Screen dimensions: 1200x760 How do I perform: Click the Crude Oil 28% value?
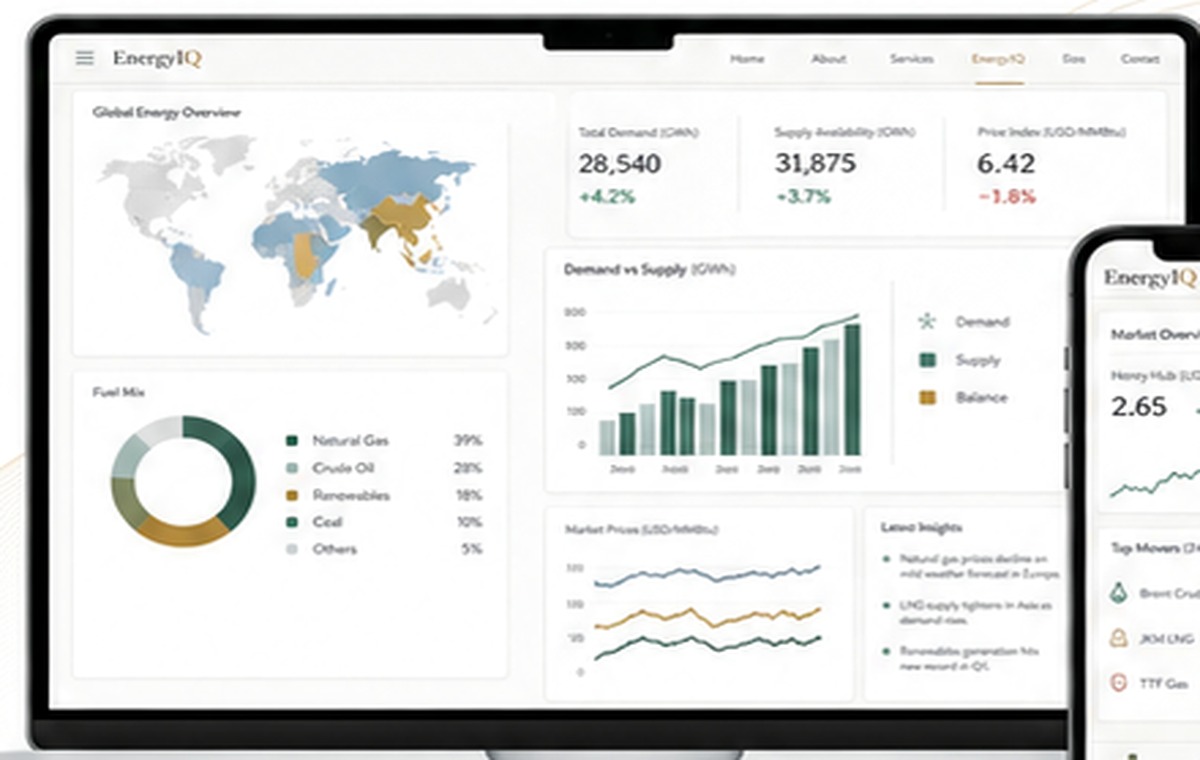[x=467, y=468]
